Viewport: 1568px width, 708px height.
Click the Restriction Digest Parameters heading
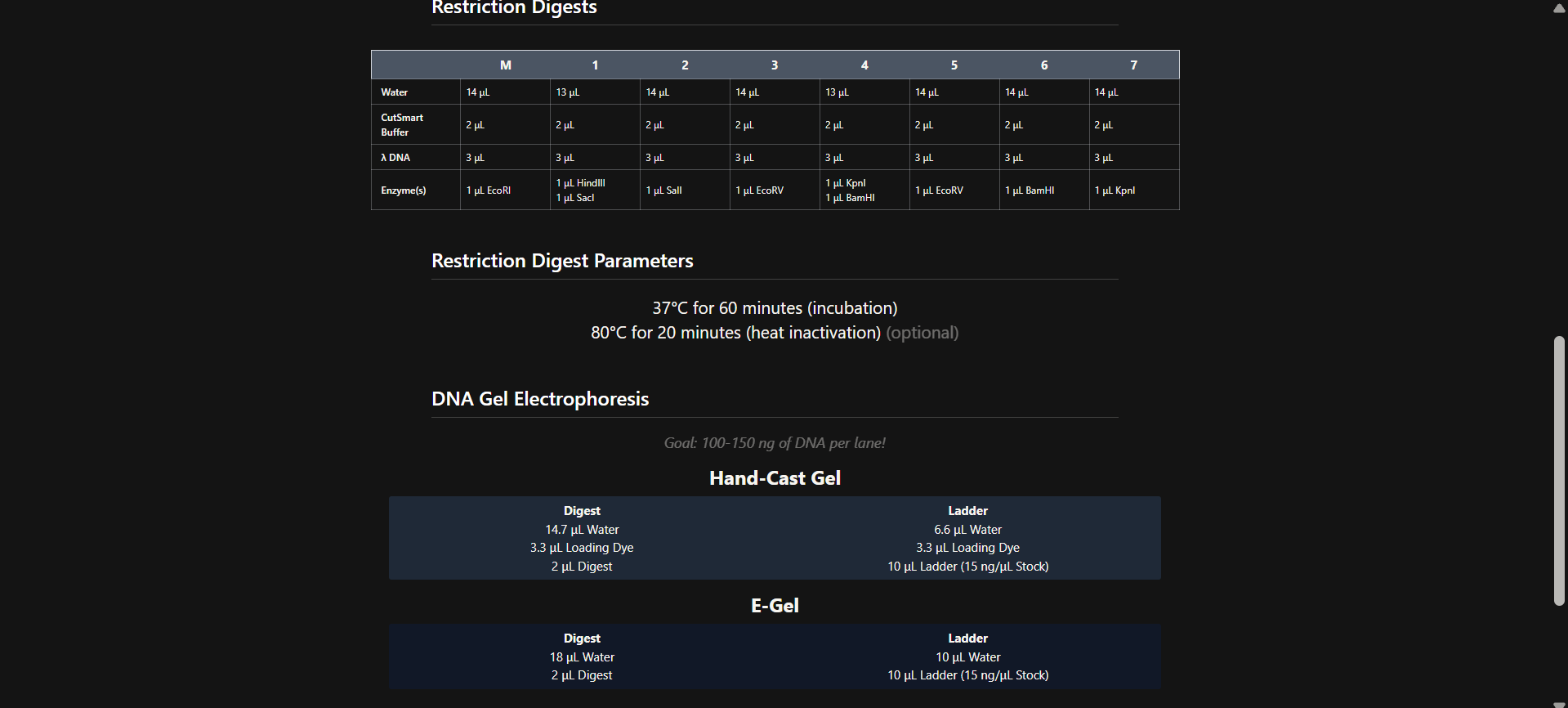pos(562,261)
